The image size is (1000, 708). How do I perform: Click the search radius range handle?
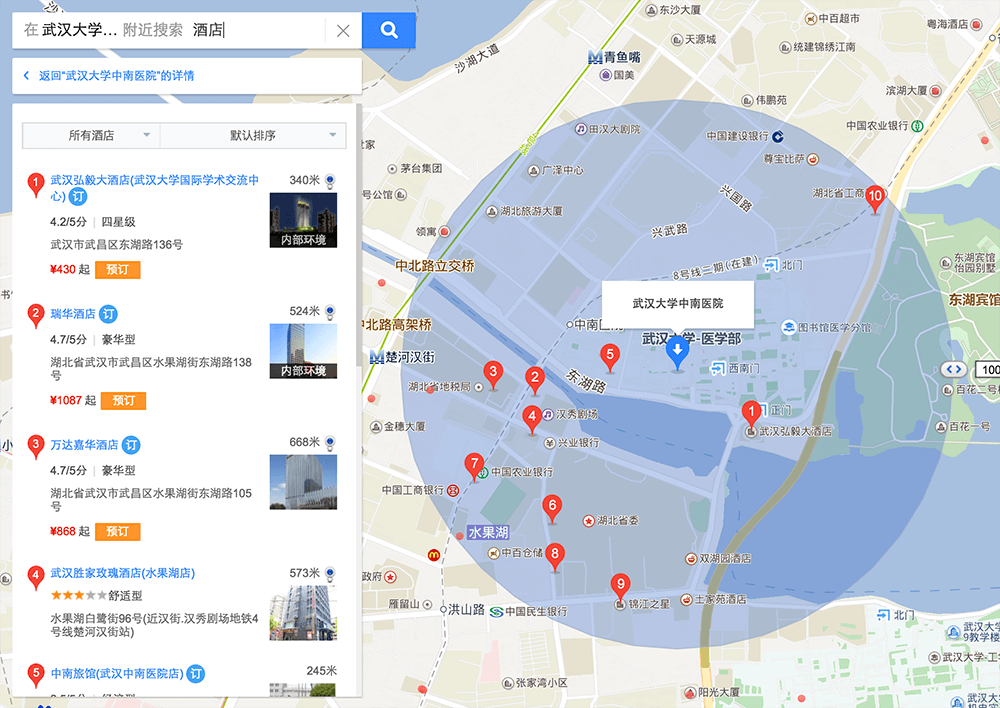coord(953,369)
